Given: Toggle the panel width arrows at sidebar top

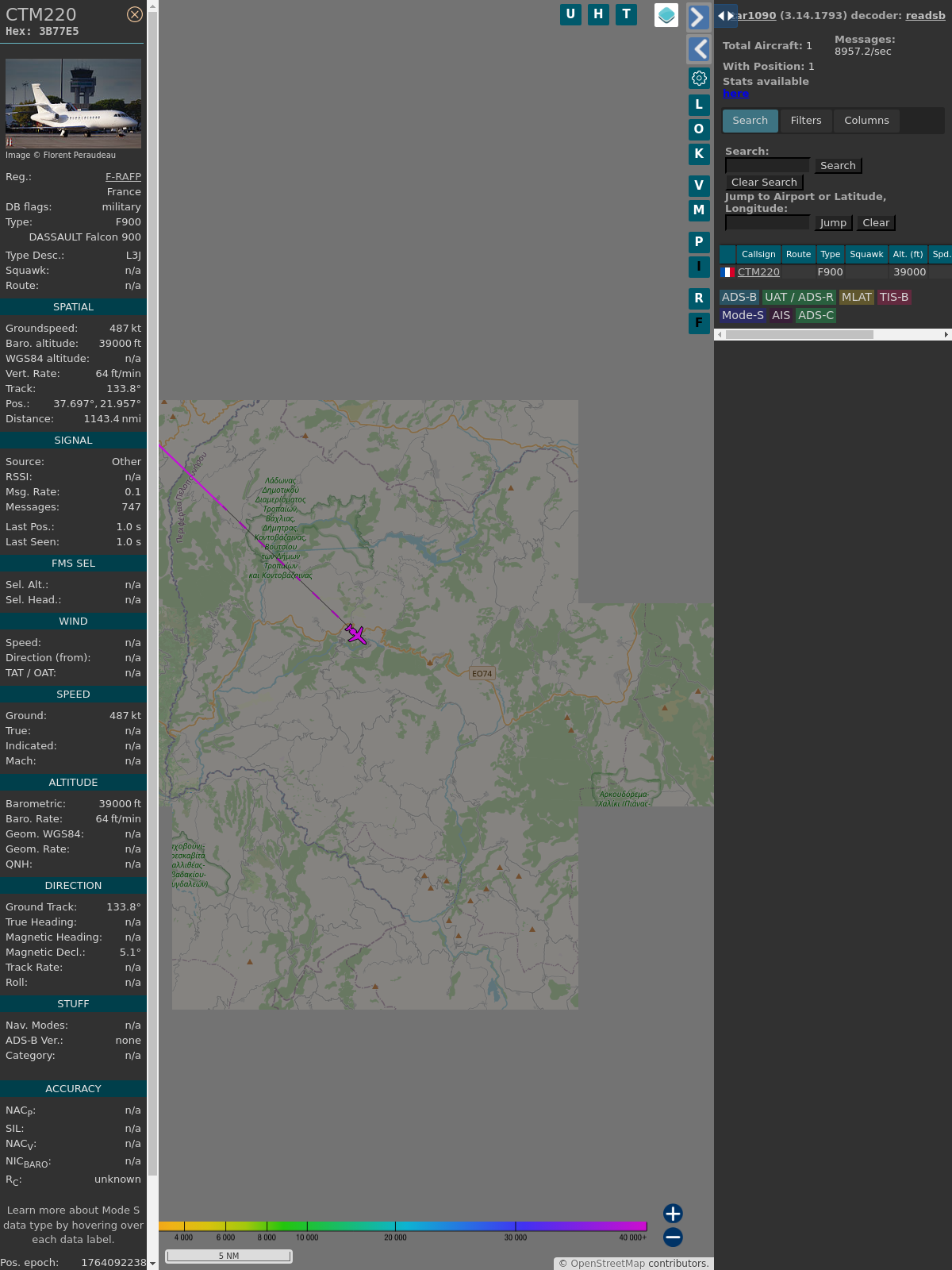Looking at the screenshot, I should [x=726, y=16].
